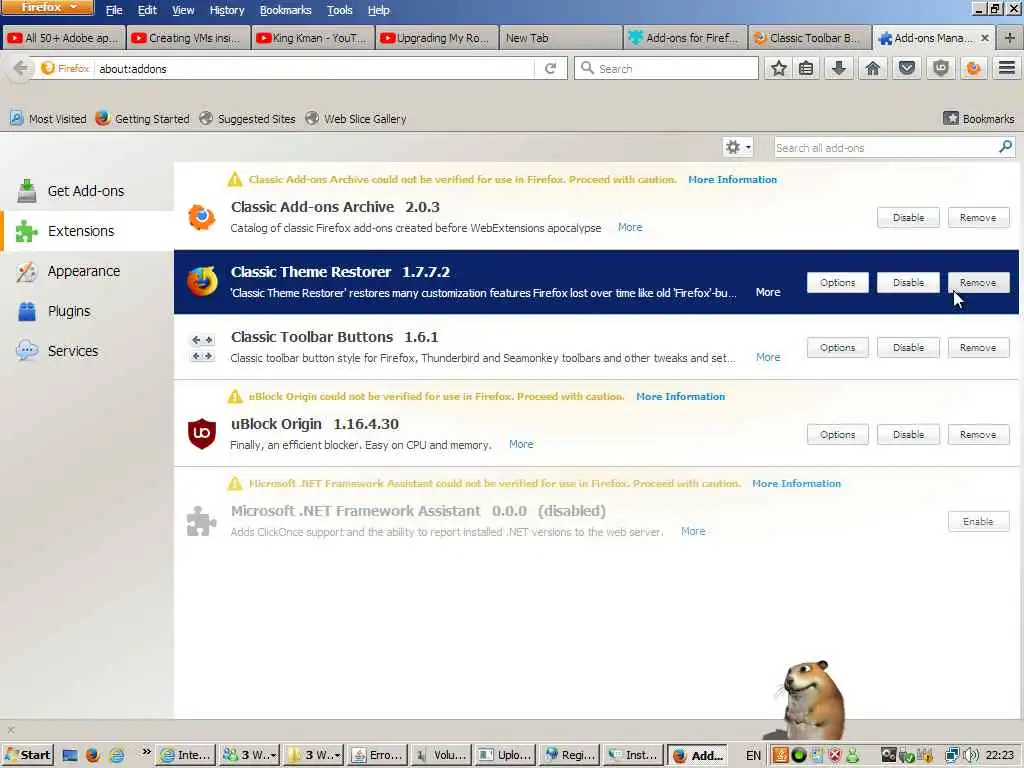The width and height of the screenshot is (1024, 768).
Task: Click More link for Classic Toolbar Buttons
Action: pyautogui.click(x=768, y=357)
